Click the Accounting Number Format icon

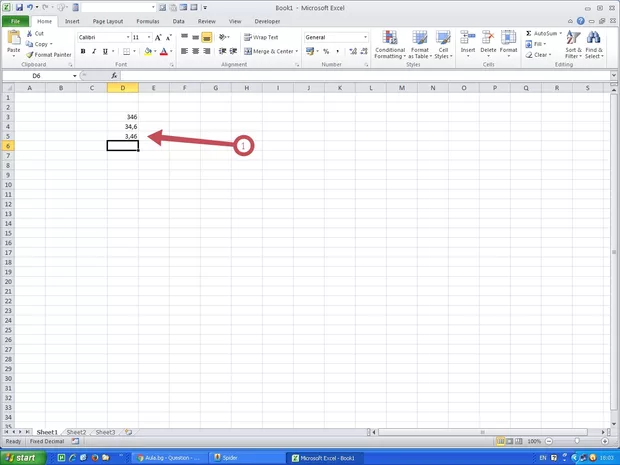point(310,51)
